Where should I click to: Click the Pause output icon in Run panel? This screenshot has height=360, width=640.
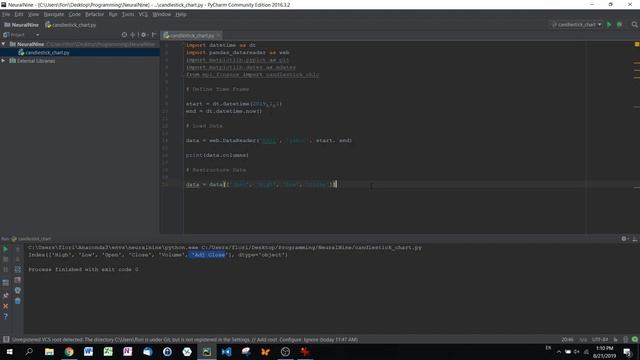[x=5, y=269]
